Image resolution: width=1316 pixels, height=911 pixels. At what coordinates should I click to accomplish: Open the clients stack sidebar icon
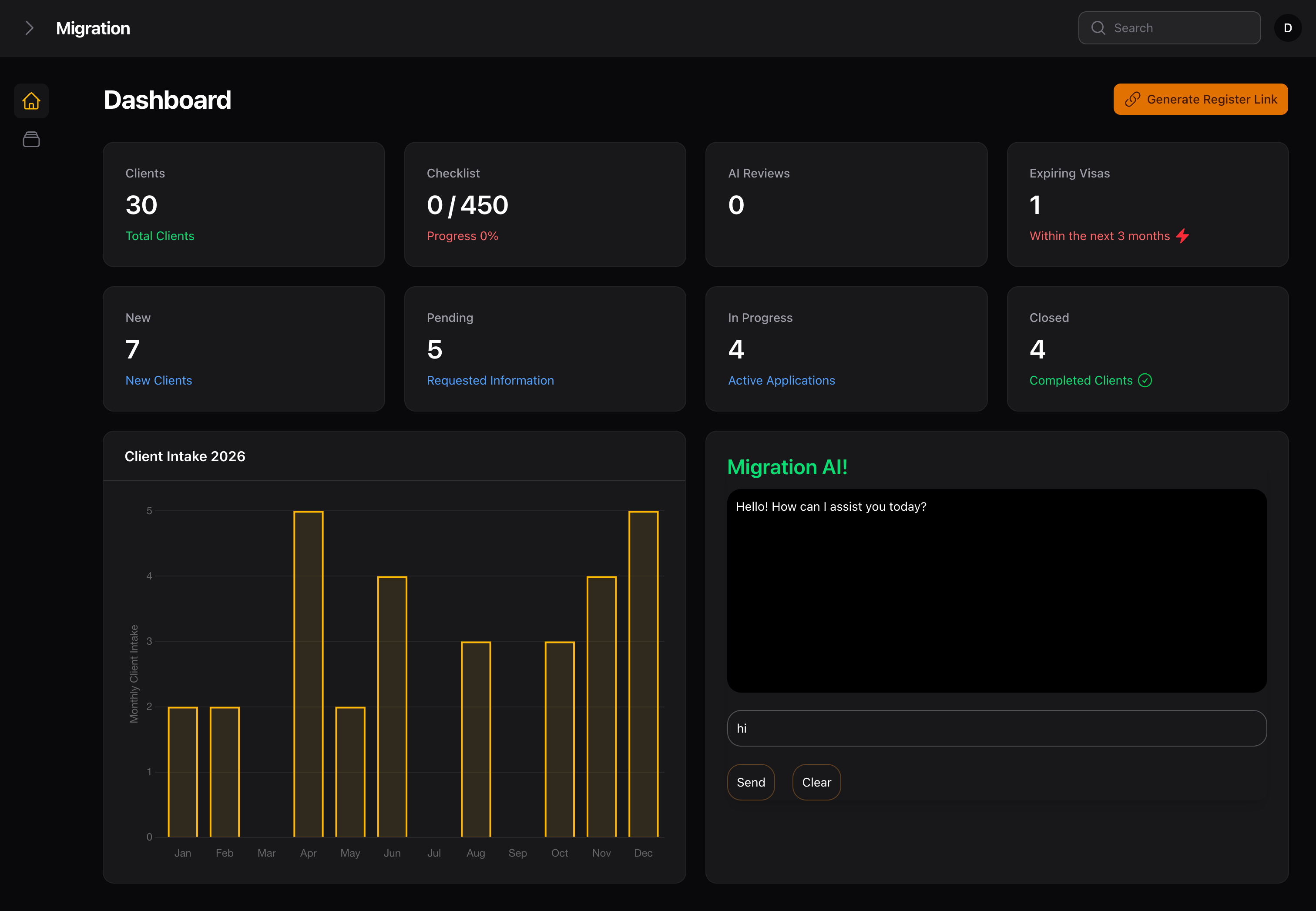click(31, 139)
